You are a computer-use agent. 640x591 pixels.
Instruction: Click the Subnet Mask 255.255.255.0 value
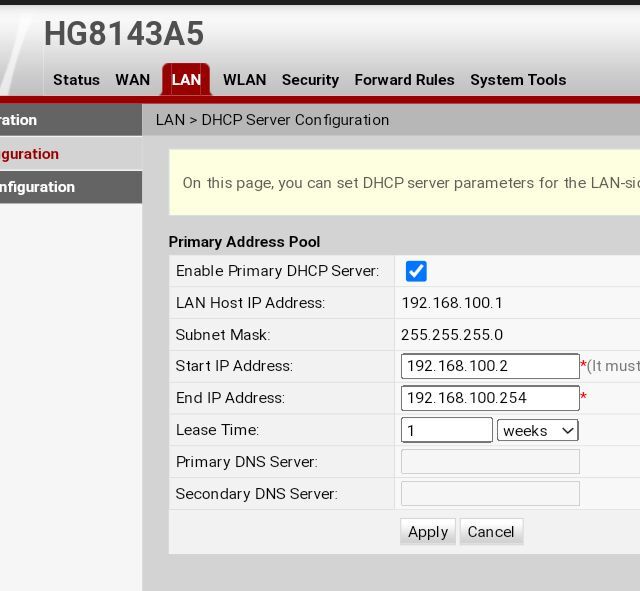click(452, 335)
